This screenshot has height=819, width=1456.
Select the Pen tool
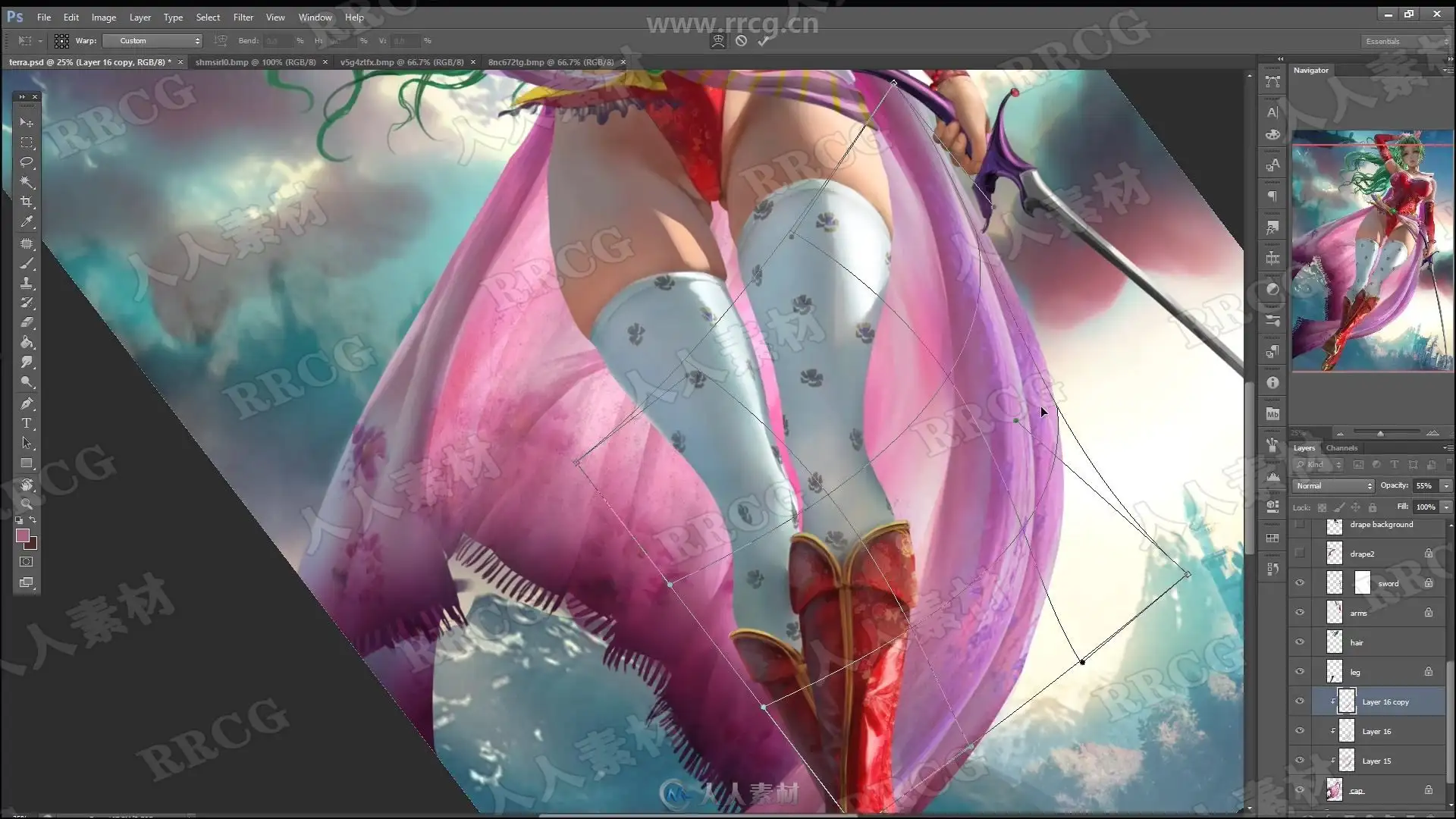(x=27, y=403)
